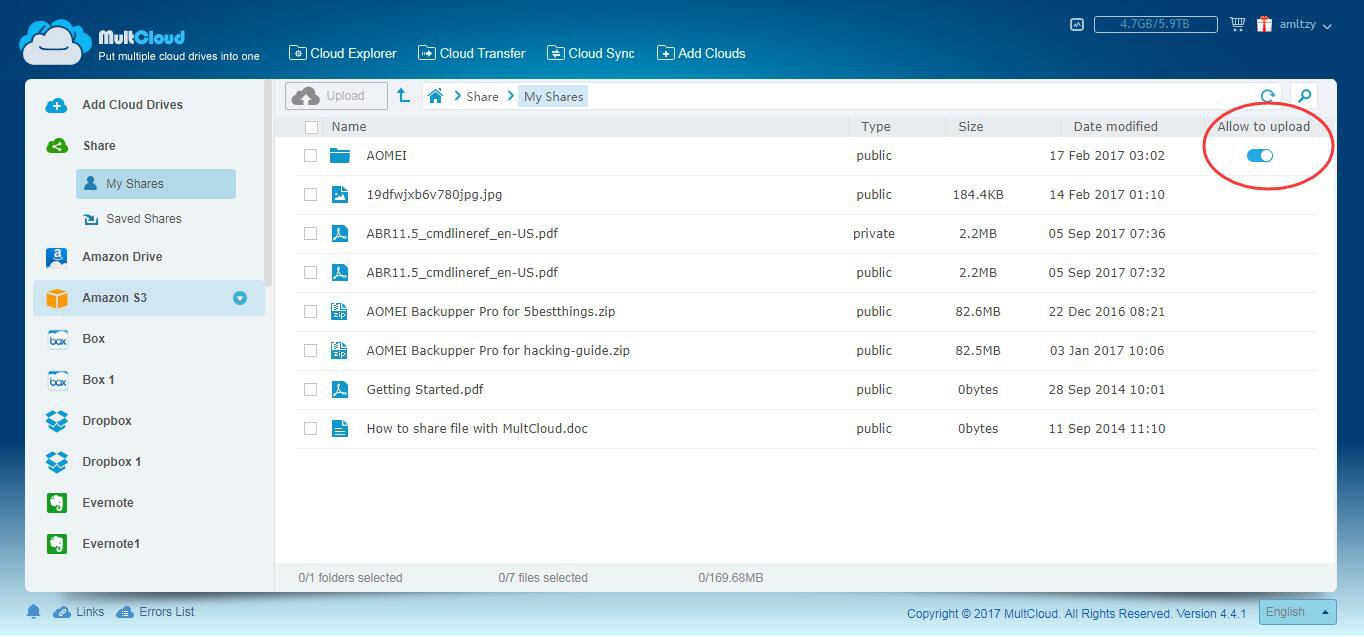This screenshot has width=1364, height=637.
Task: Expand the Amazon S3 dropdown arrow
Action: (x=240, y=298)
